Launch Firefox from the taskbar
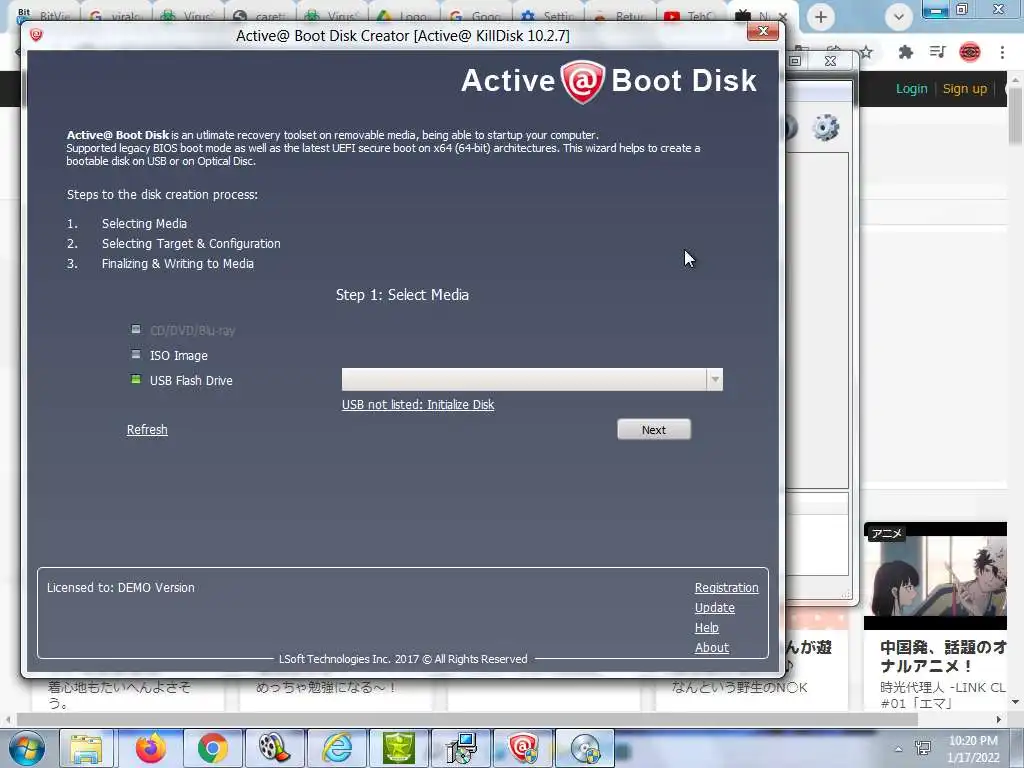The width and height of the screenshot is (1024, 768). [151, 748]
